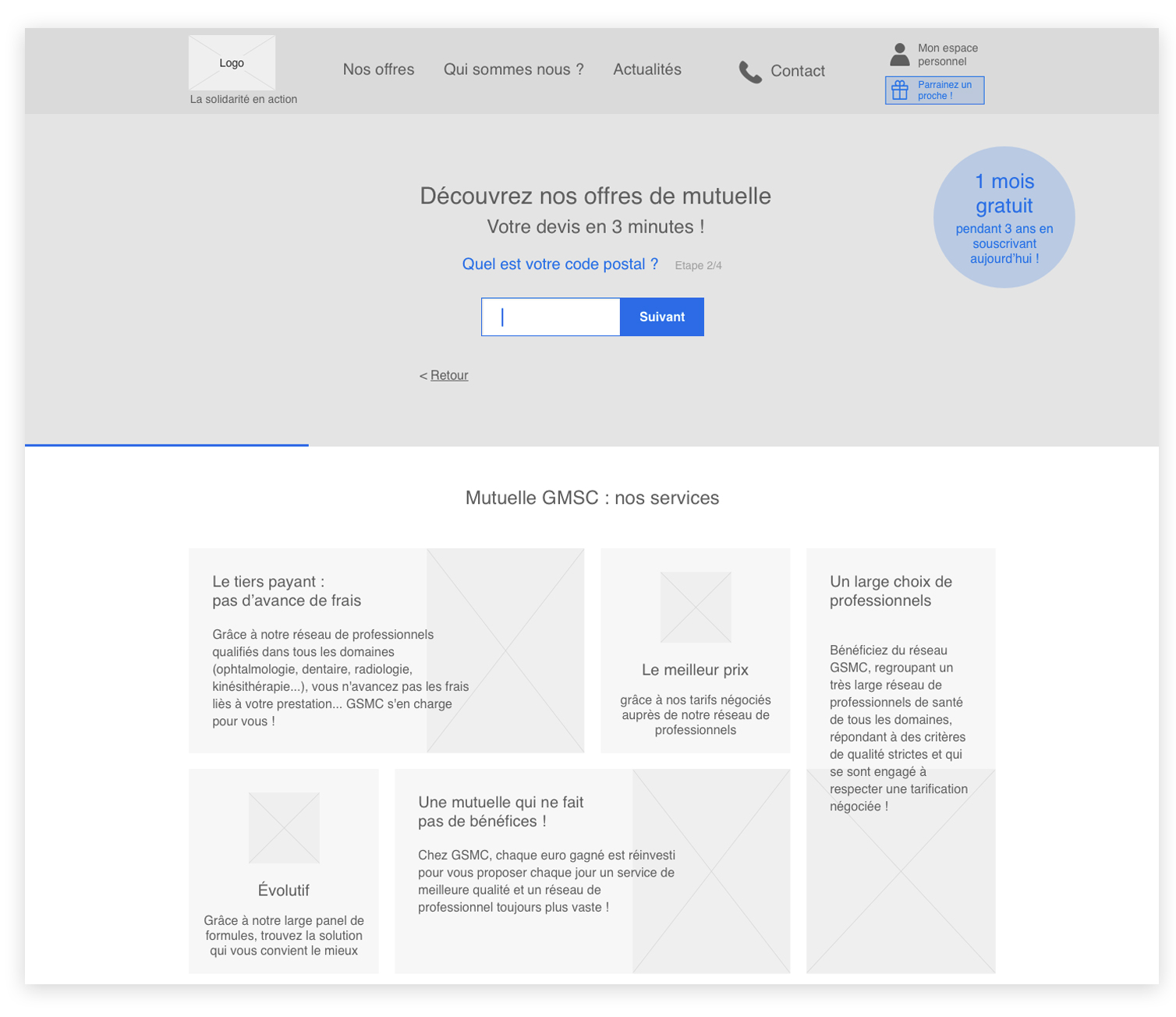Open the Actualités section

pos(646,69)
